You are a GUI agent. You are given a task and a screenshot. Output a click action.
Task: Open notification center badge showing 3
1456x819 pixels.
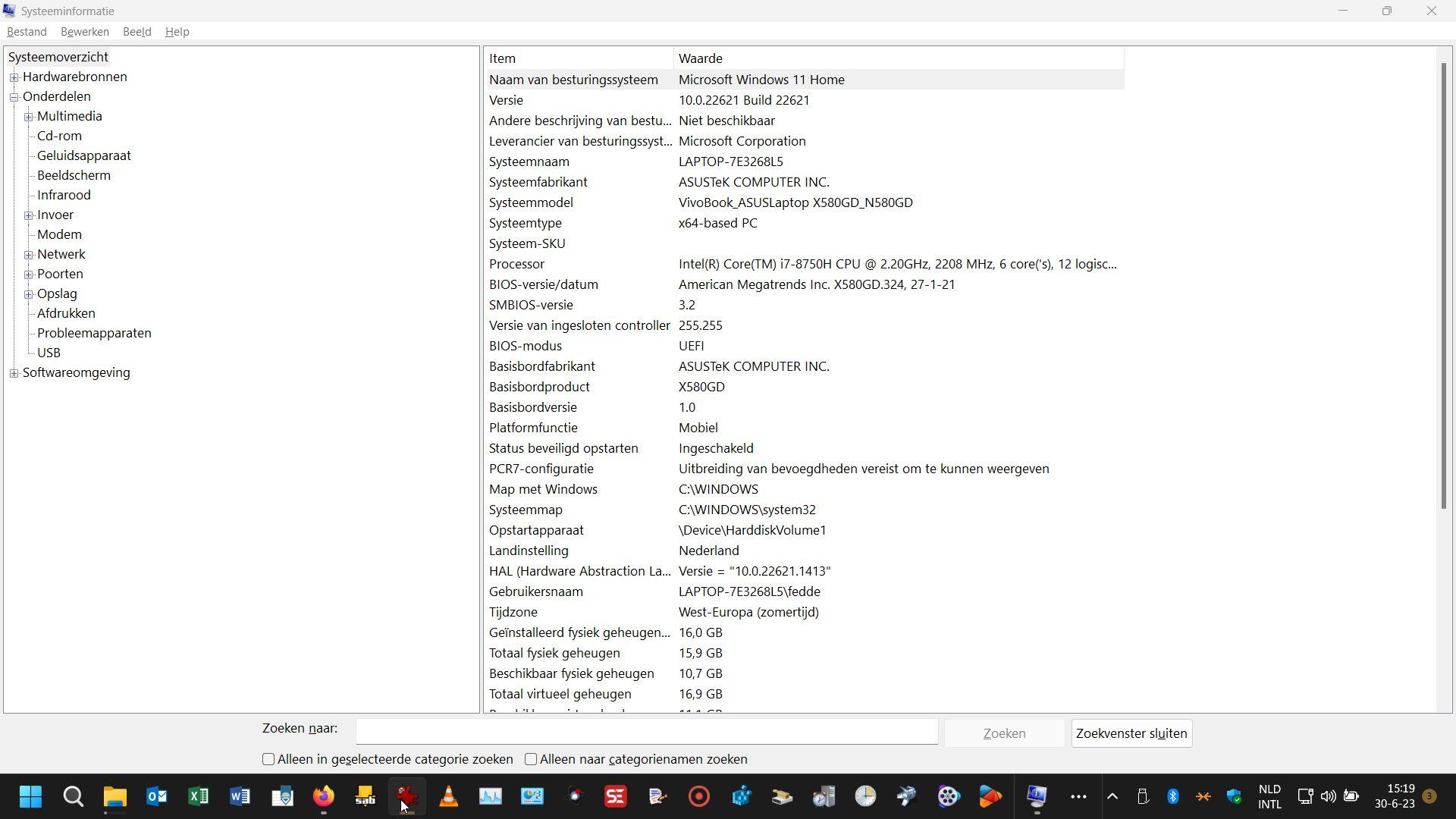pos(1429,796)
